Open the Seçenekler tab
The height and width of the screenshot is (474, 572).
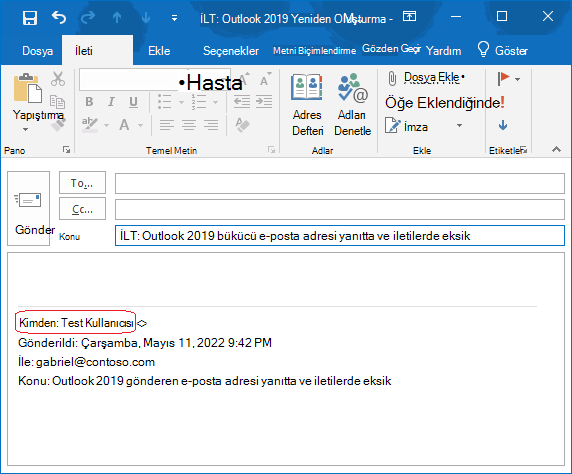[x=231, y=51]
